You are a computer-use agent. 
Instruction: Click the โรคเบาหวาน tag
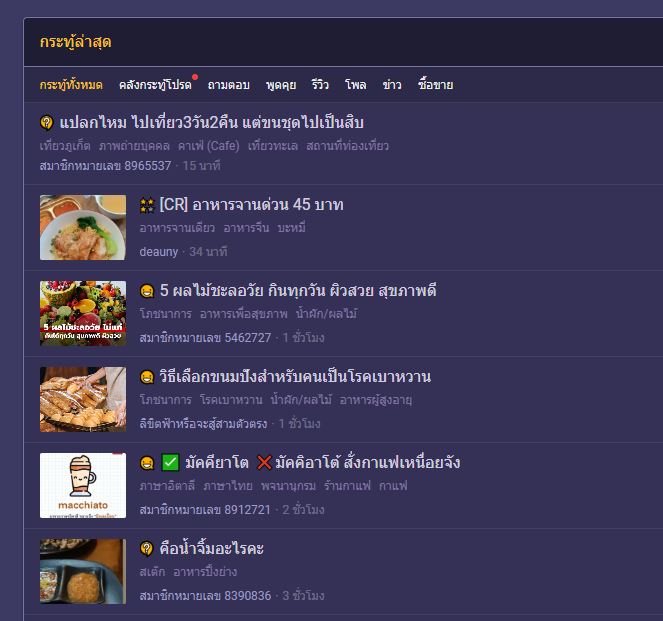(231, 400)
